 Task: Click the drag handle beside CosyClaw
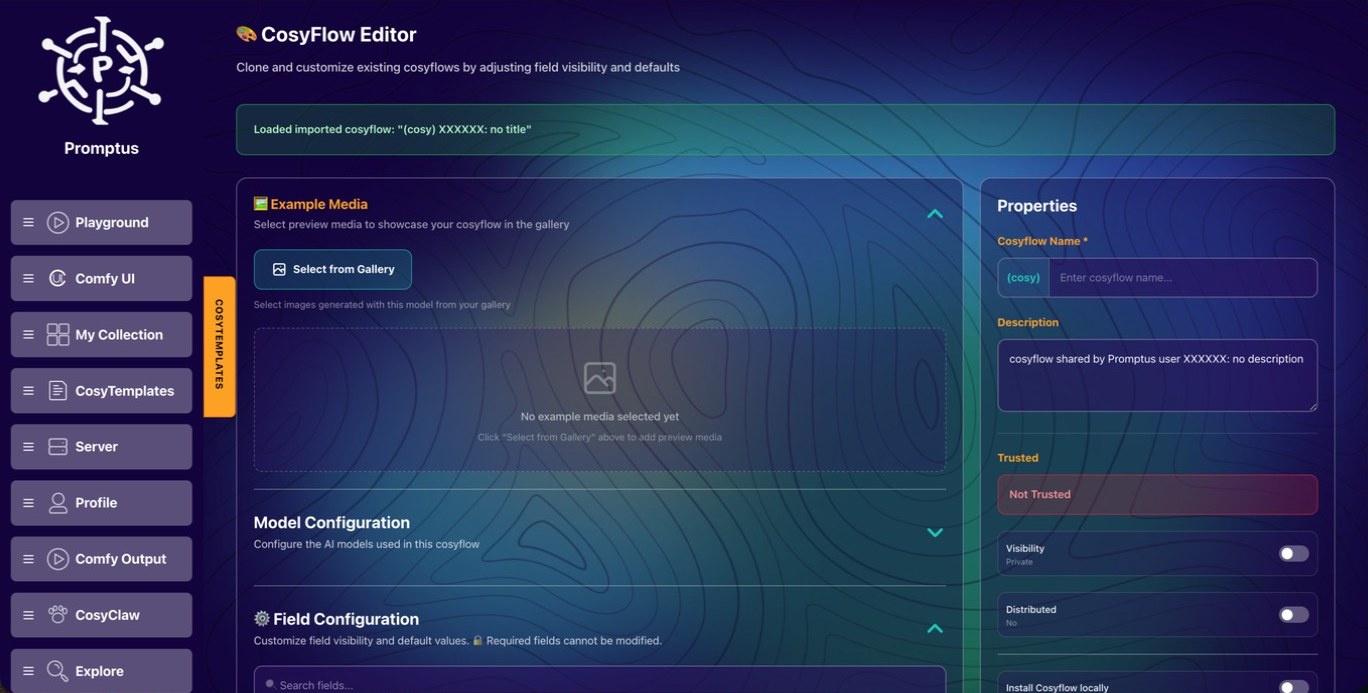click(x=28, y=615)
